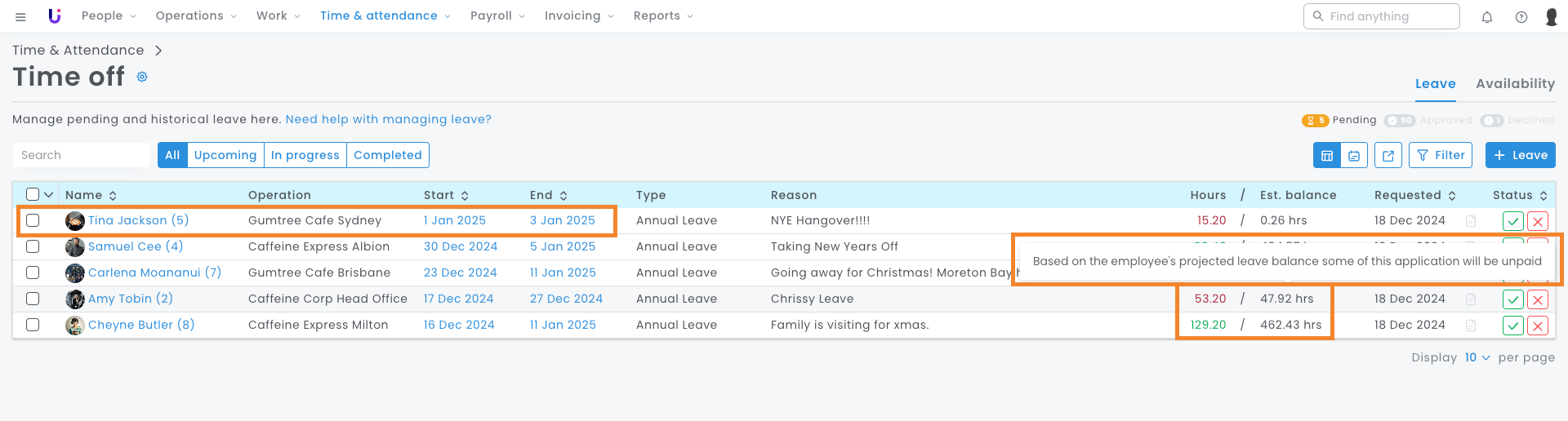1568x421 pixels.
Task: Switch to calendar view icon
Action: [1354, 155]
